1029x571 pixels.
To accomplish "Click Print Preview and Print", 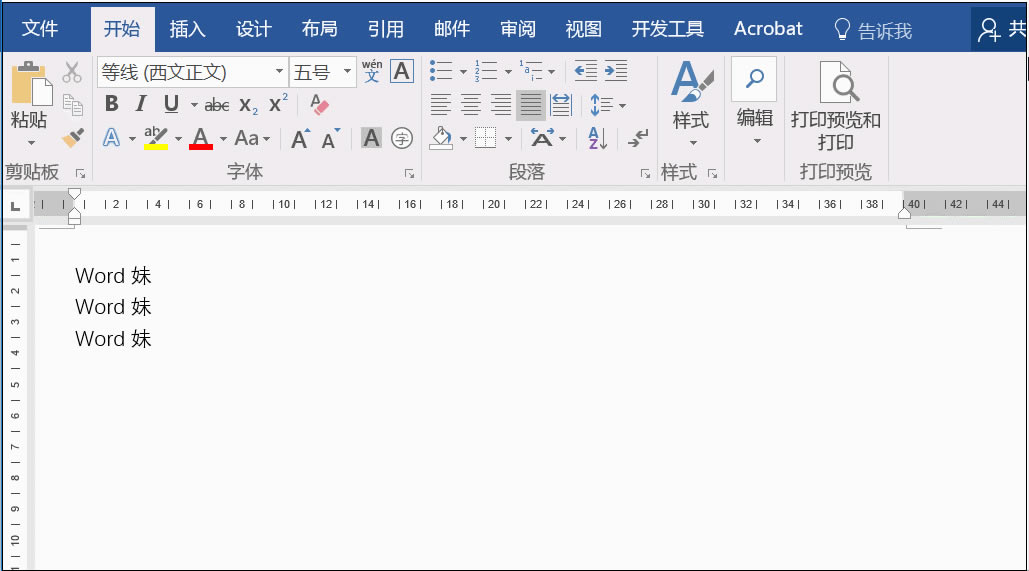I will 835,106.
